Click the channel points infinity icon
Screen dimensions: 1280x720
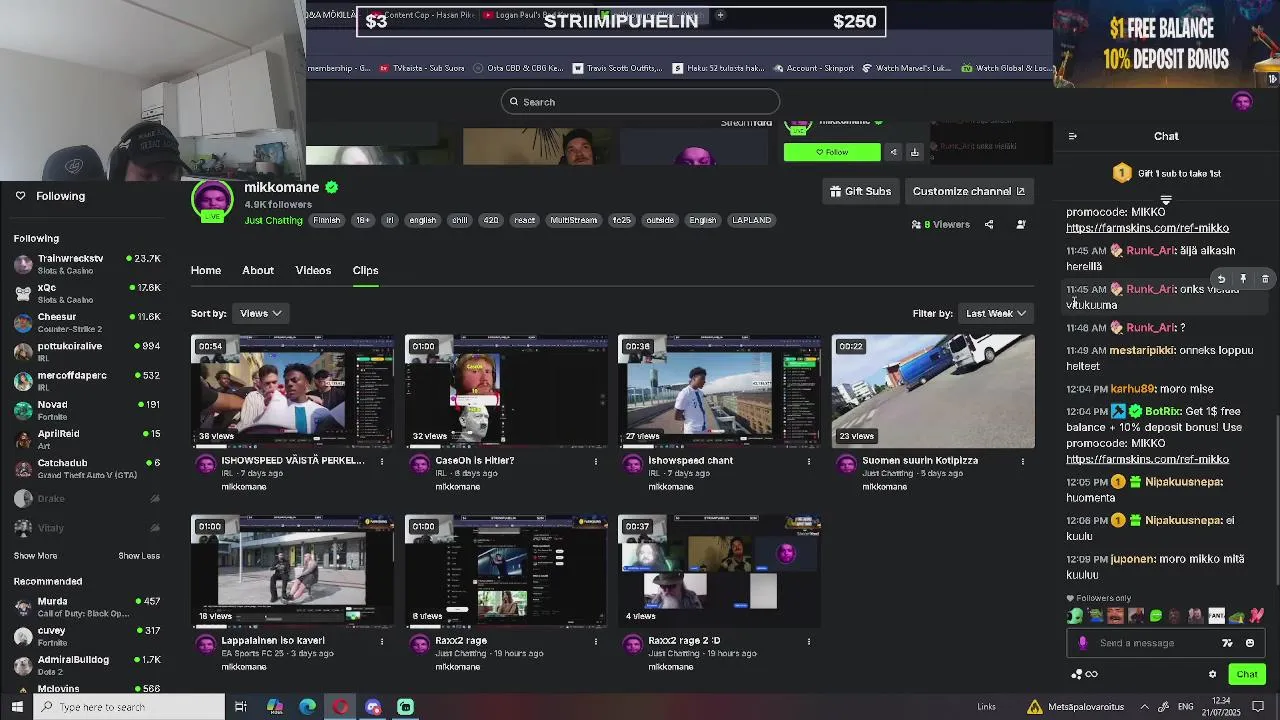[1084, 674]
